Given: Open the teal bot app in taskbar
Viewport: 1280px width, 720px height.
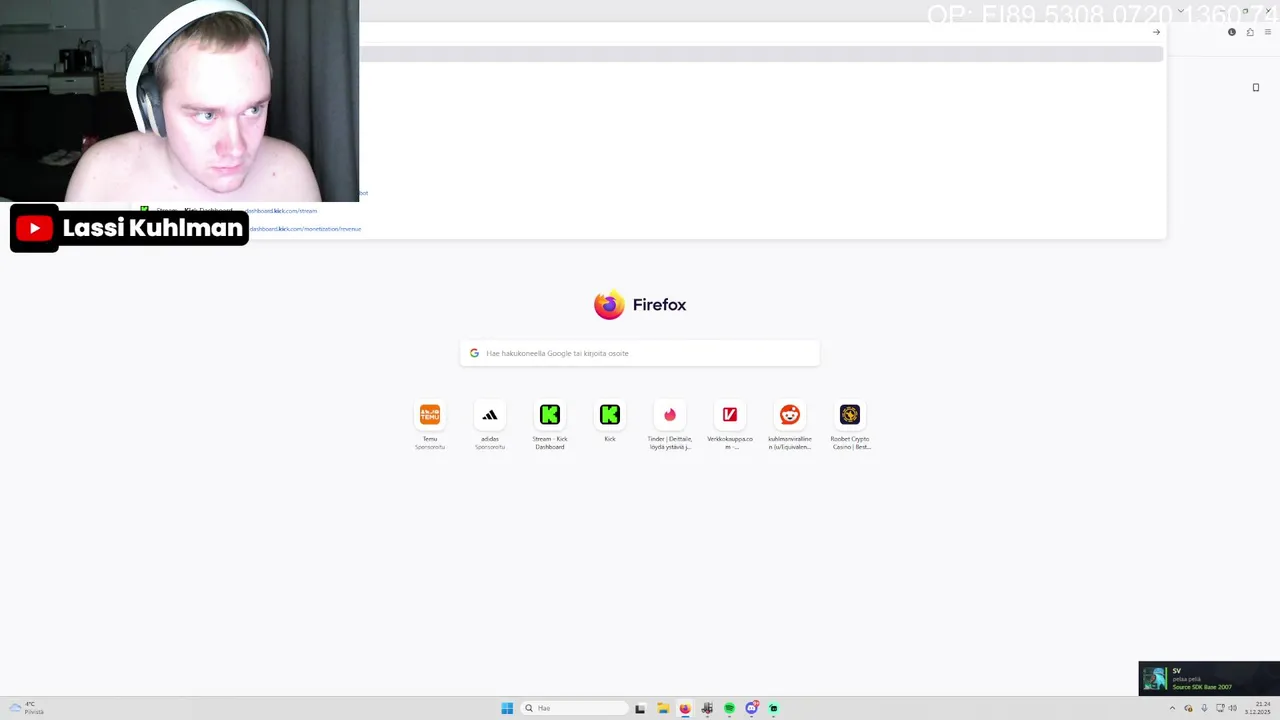Looking at the screenshot, I should (773, 708).
